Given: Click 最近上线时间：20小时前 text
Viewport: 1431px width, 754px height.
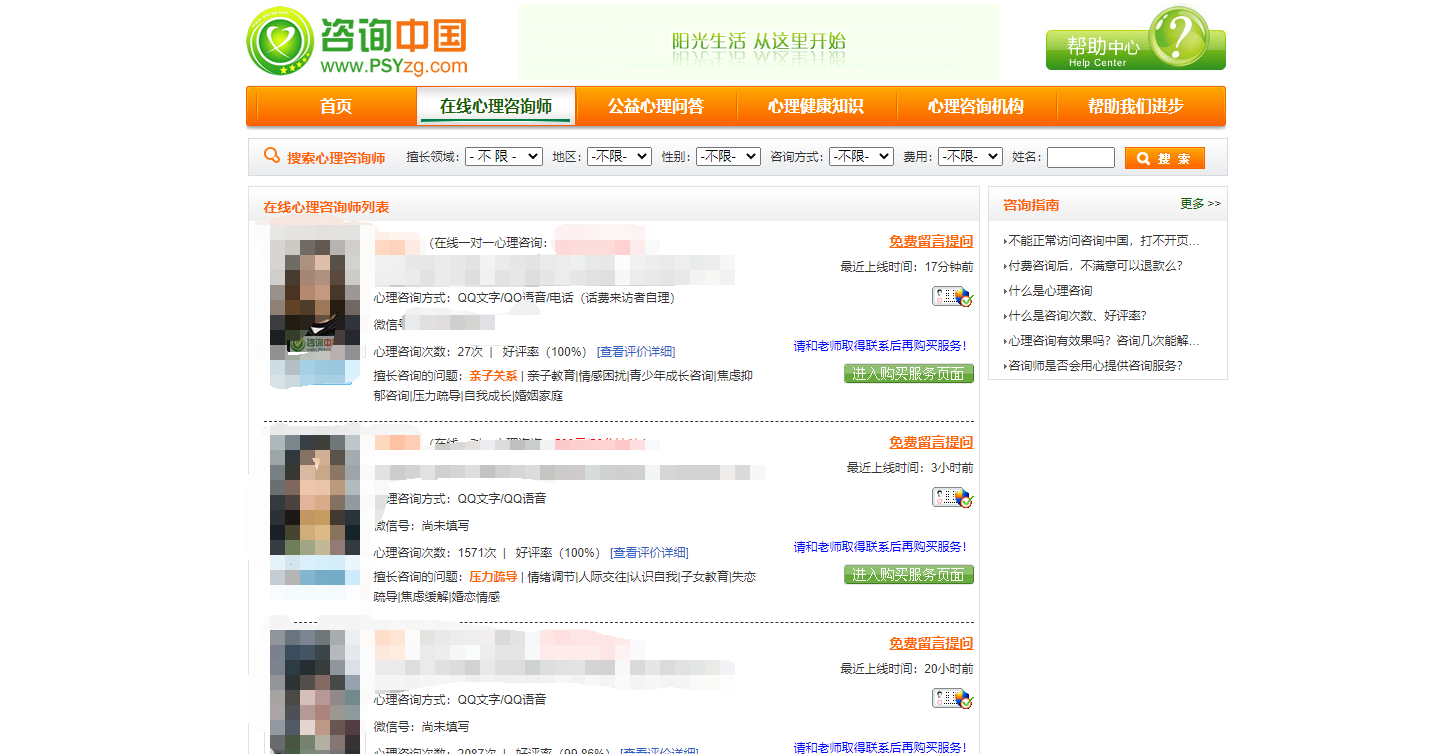Looking at the screenshot, I should 906,669.
